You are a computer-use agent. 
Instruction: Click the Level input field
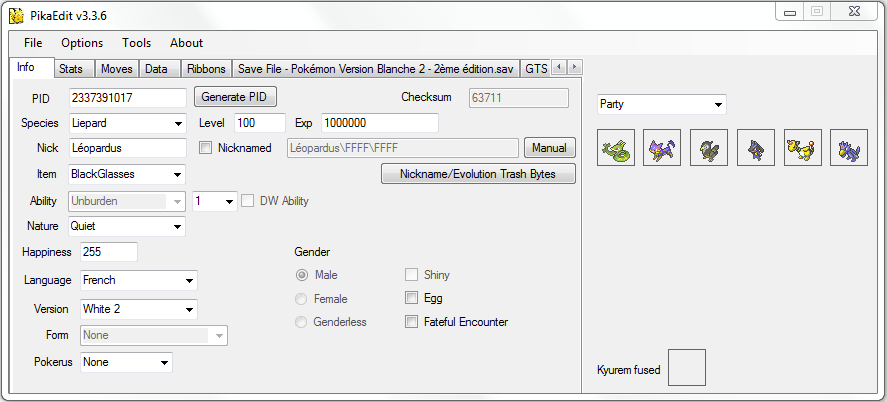(x=260, y=123)
